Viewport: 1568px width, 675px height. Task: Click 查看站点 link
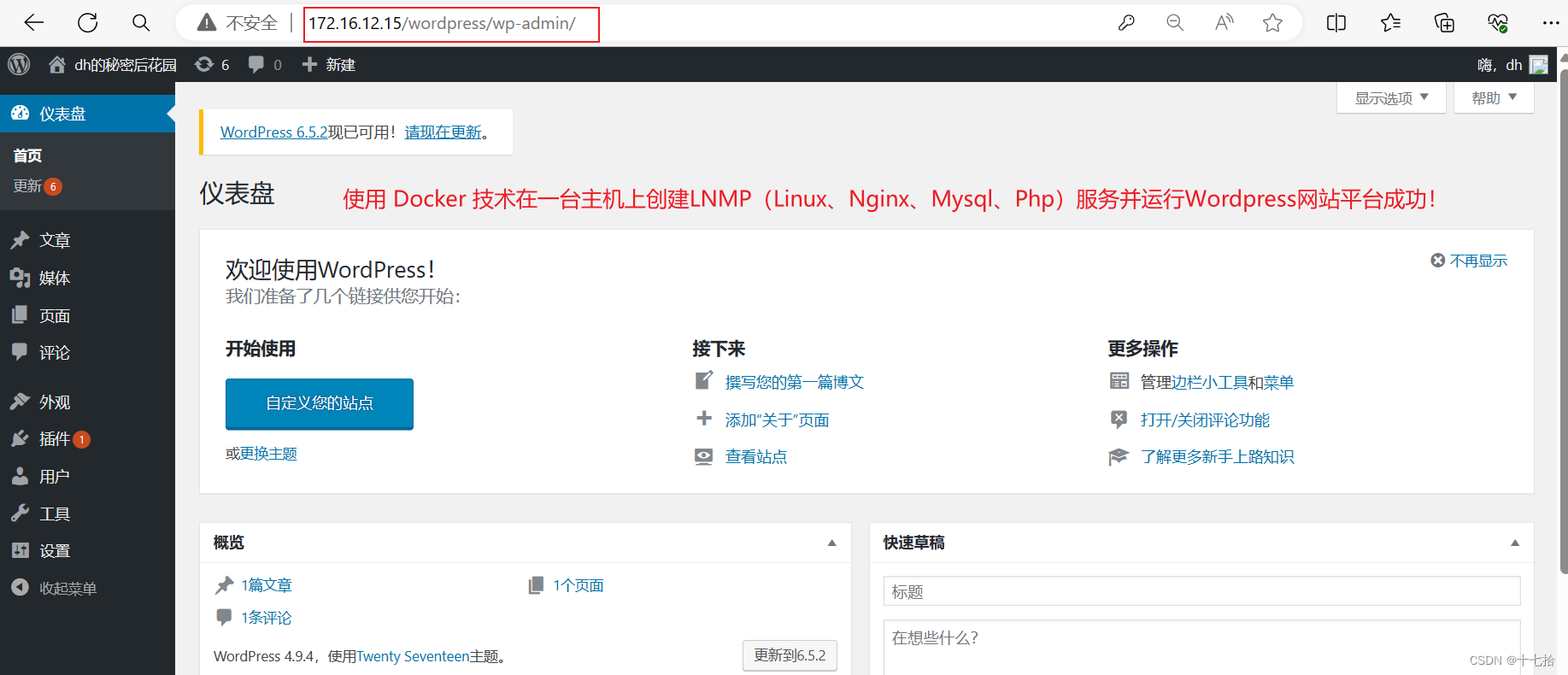click(756, 456)
